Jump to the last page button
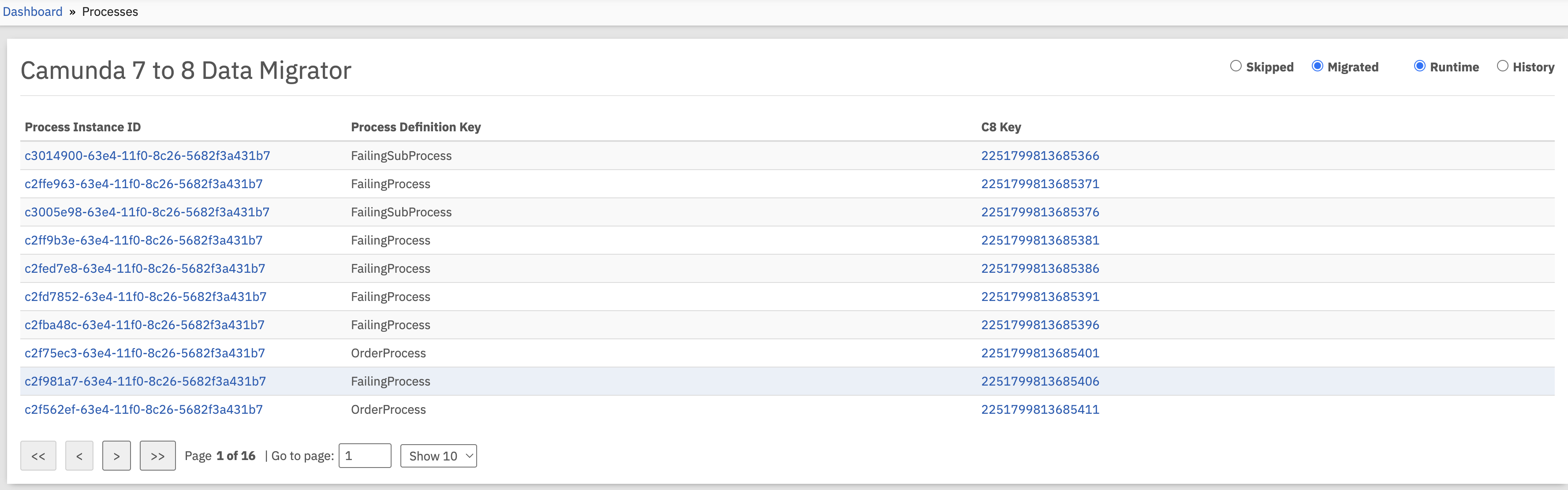 coord(158,456)
